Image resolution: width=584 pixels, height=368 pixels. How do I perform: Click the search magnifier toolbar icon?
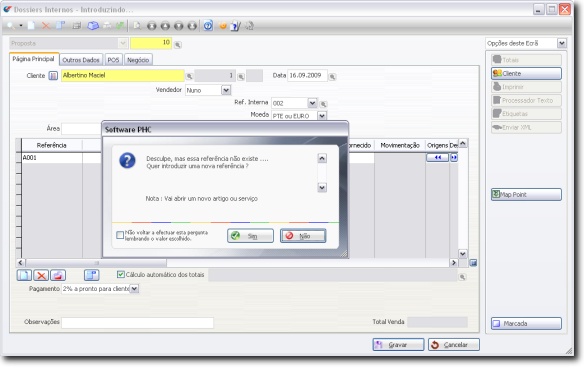(x=10, y=26)
